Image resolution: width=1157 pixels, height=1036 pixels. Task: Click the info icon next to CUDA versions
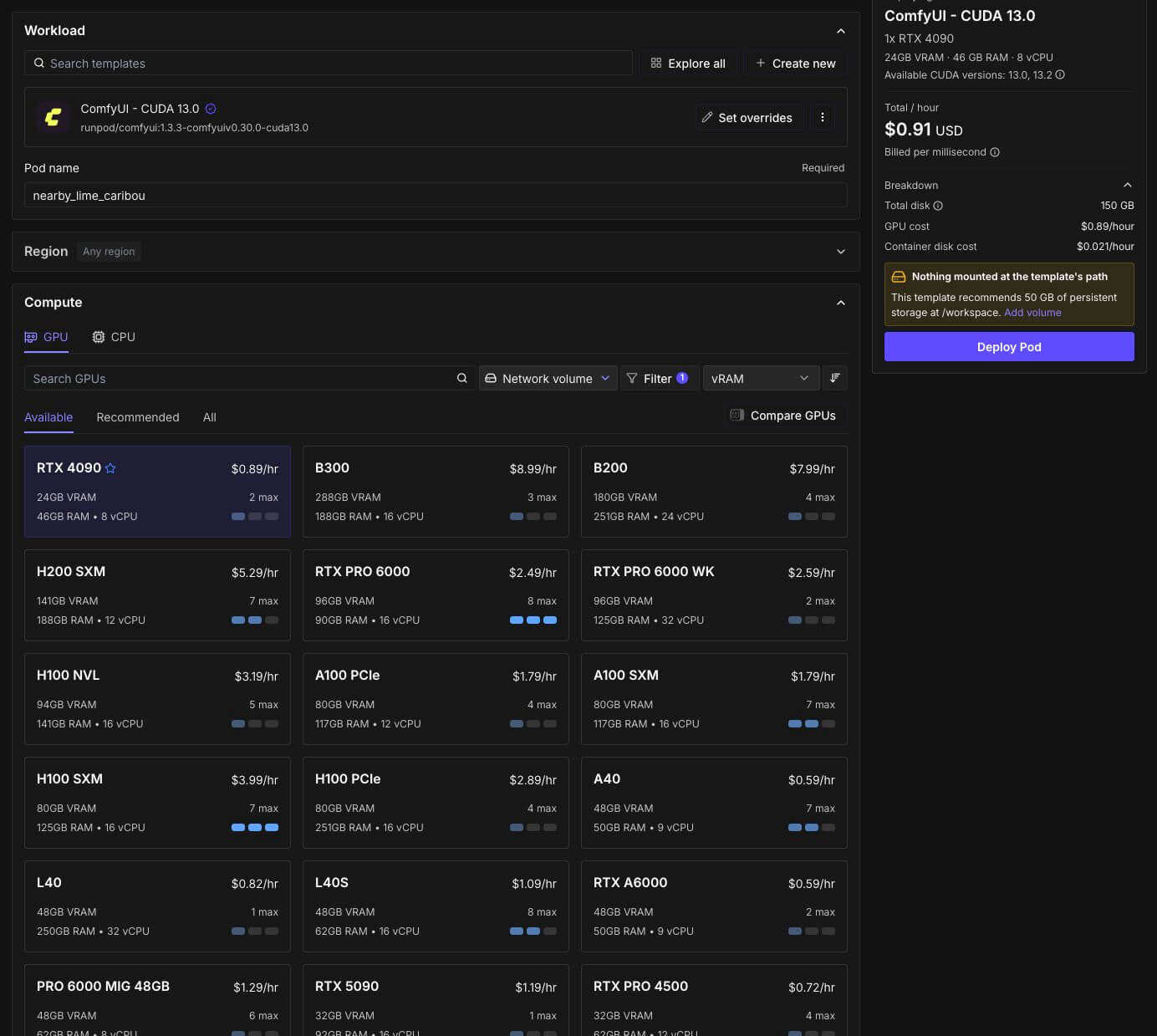[x=1060, y=75]
